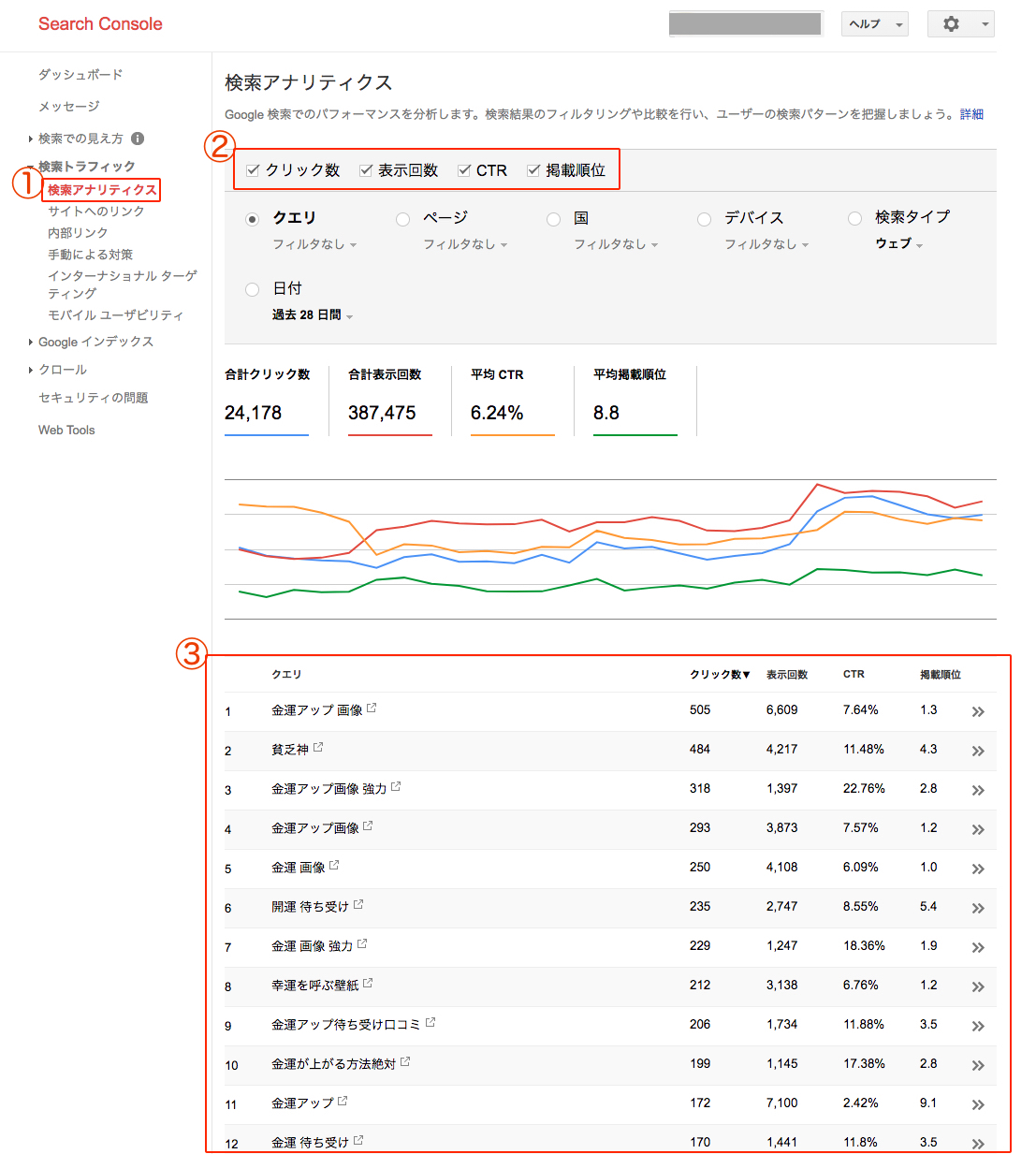Click double-arrow for row 9 金運アップ待ち受け口コミ

(978, 1026)
